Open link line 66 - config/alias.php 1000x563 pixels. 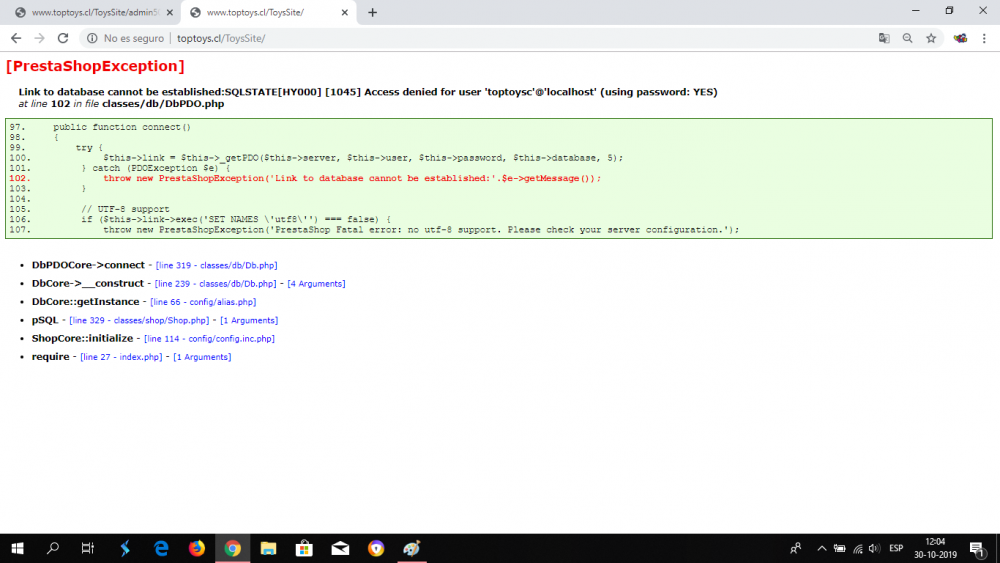(203, 302)
